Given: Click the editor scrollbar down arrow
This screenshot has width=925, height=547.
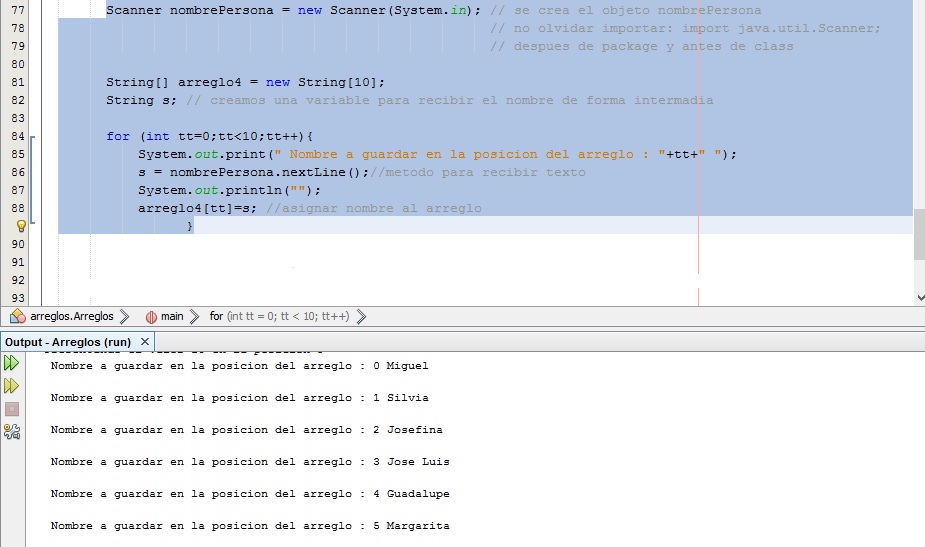Looking at the screenshot, I should (x=919, y=297).
